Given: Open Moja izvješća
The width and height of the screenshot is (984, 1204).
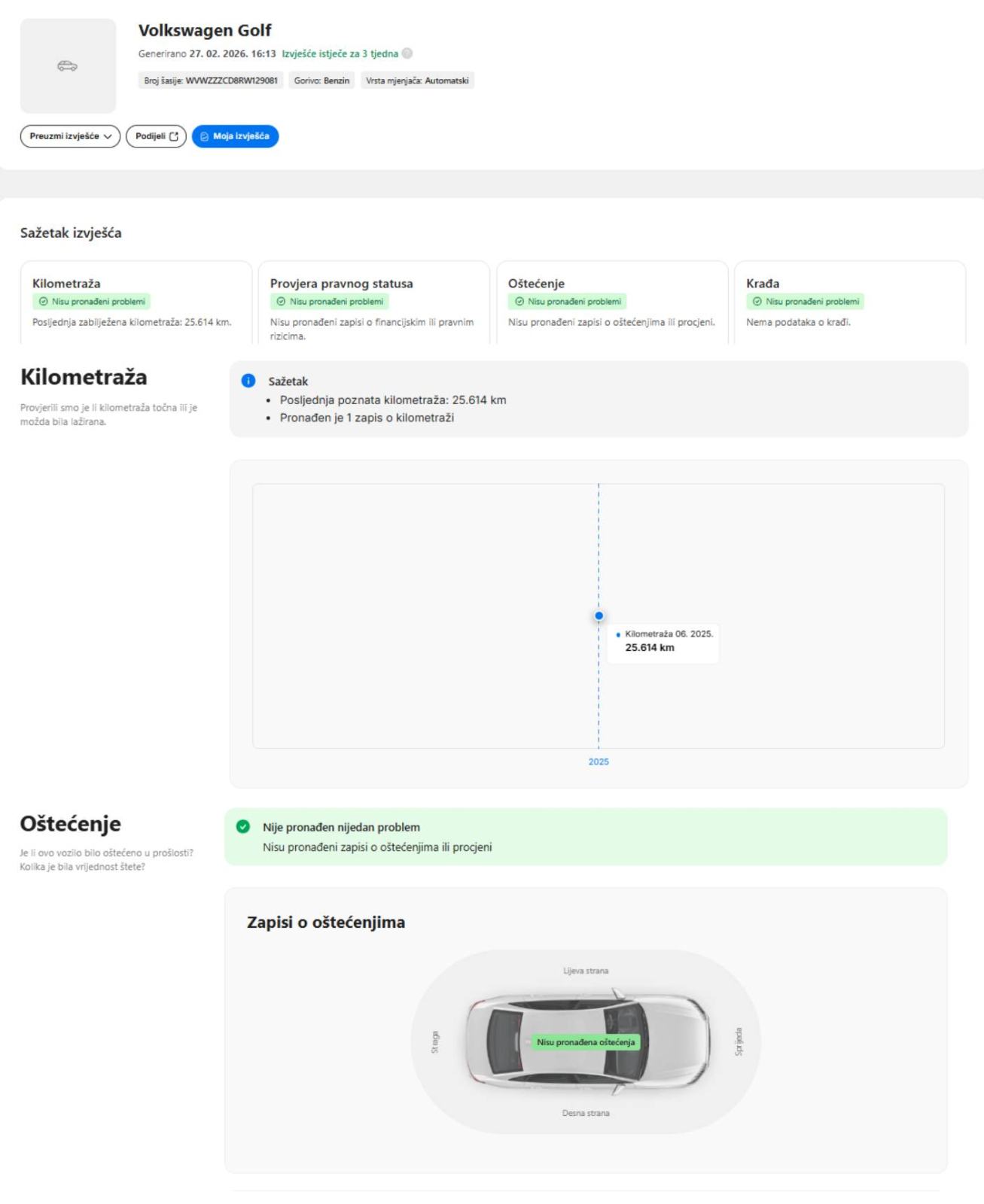Looking at the screenshot, I should coord(235,136).
